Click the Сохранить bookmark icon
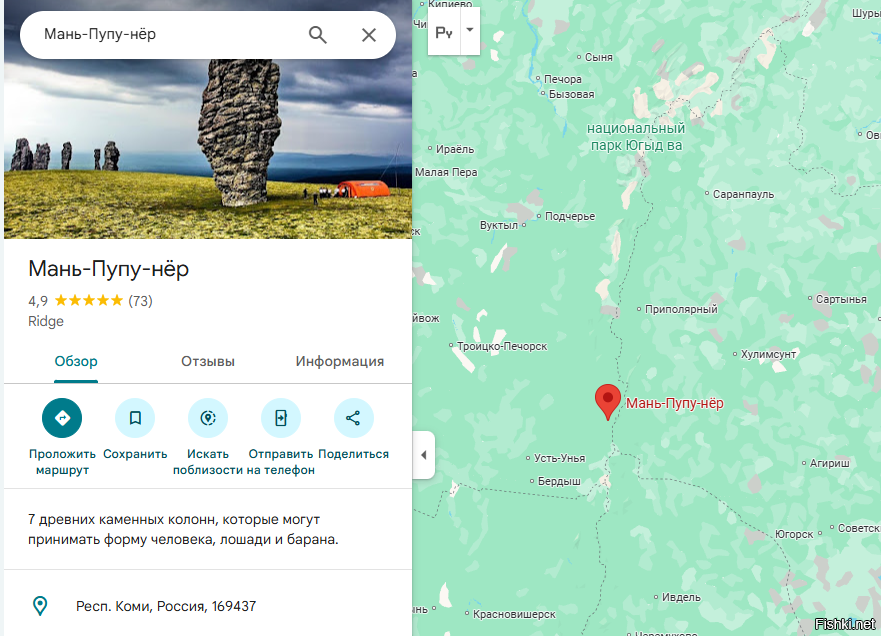The image size is (881, 636). click(x=135, y=418)
